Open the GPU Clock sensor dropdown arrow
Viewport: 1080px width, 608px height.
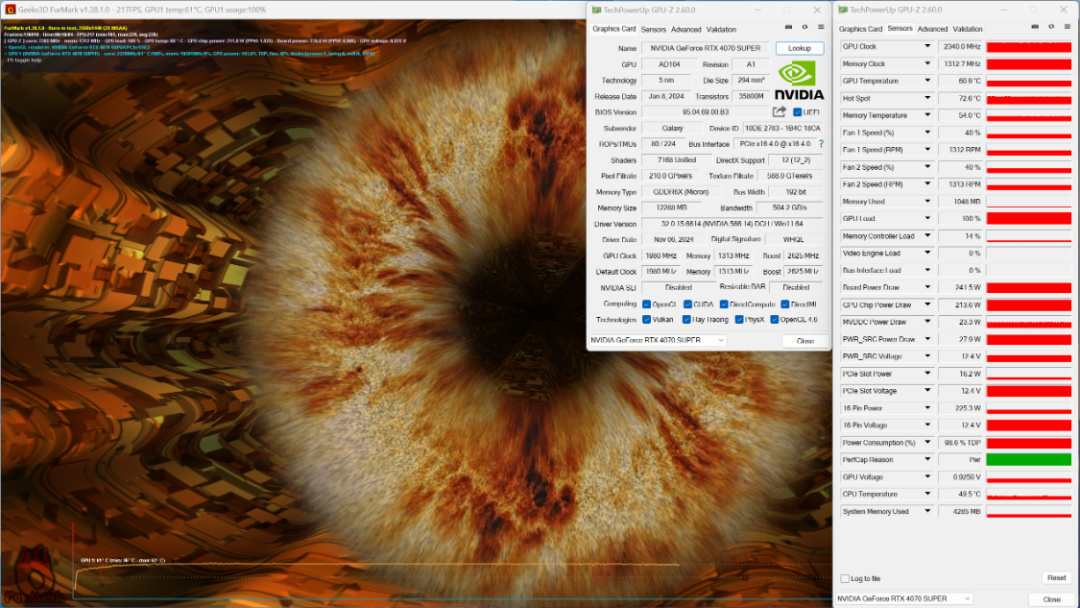pyautogui.click(x=927, y=46)
